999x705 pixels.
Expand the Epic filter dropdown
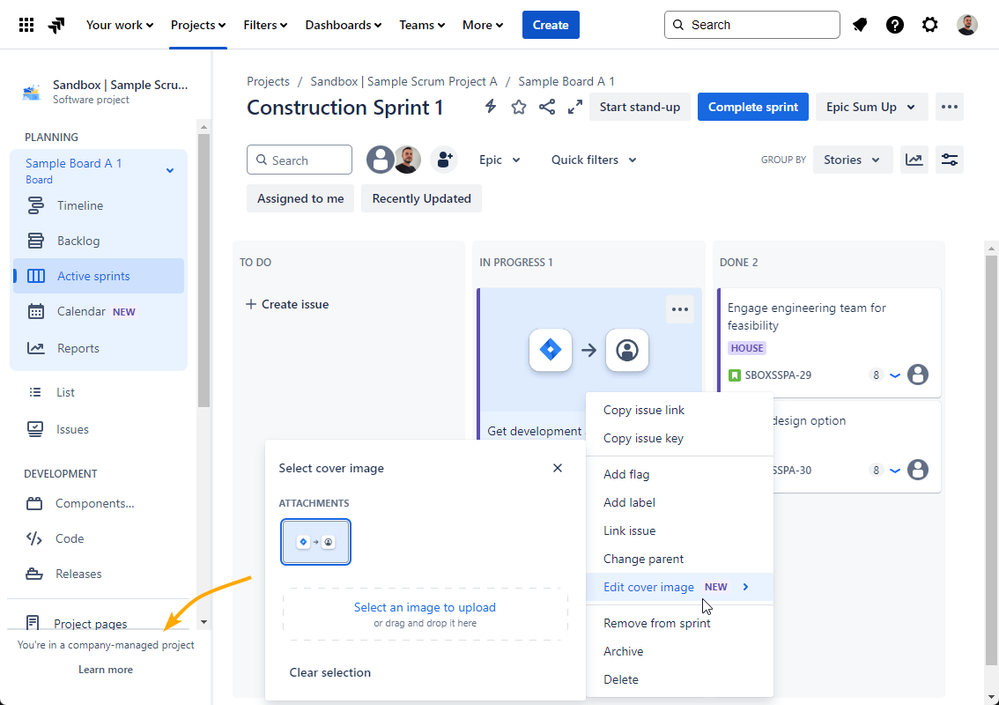pos(500,160)
